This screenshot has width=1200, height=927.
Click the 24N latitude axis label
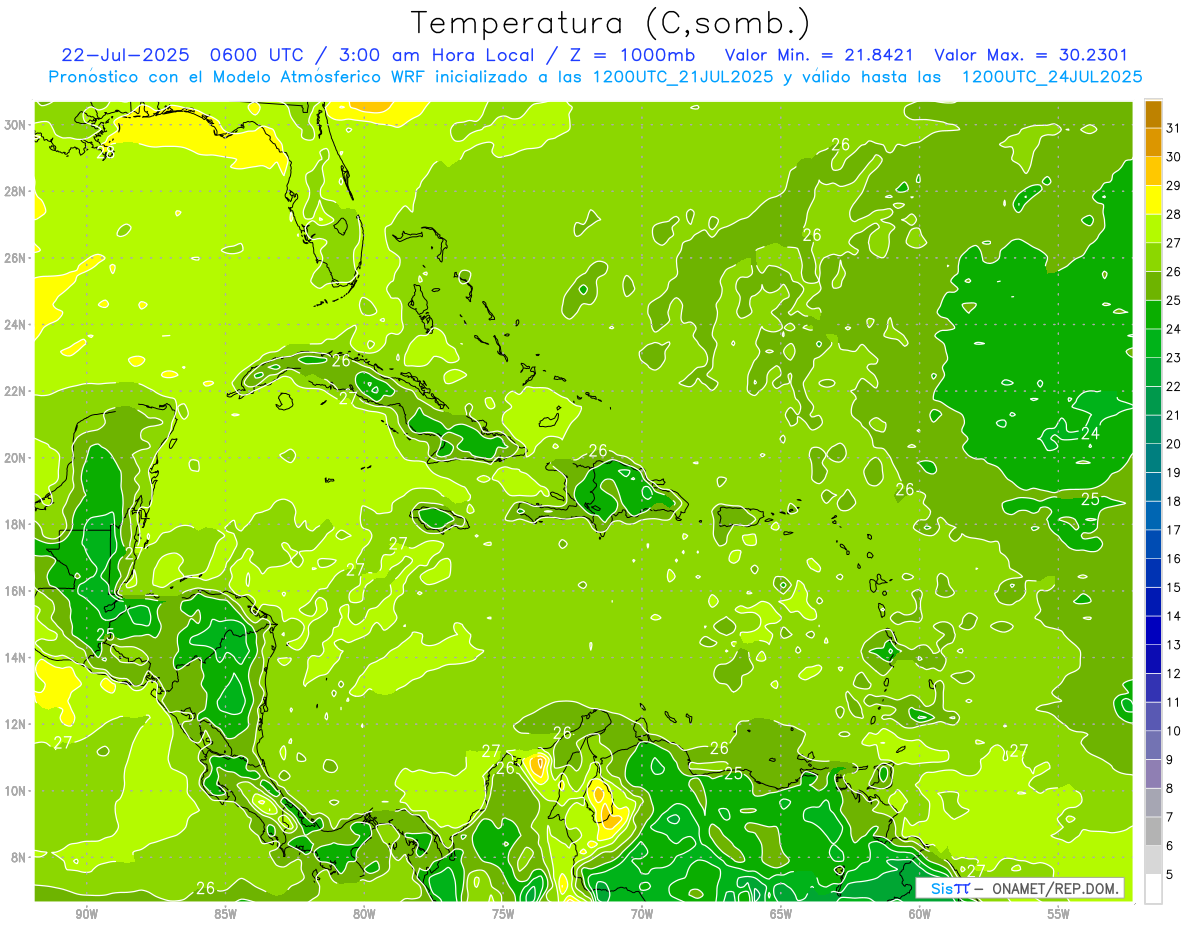point(16,324)
